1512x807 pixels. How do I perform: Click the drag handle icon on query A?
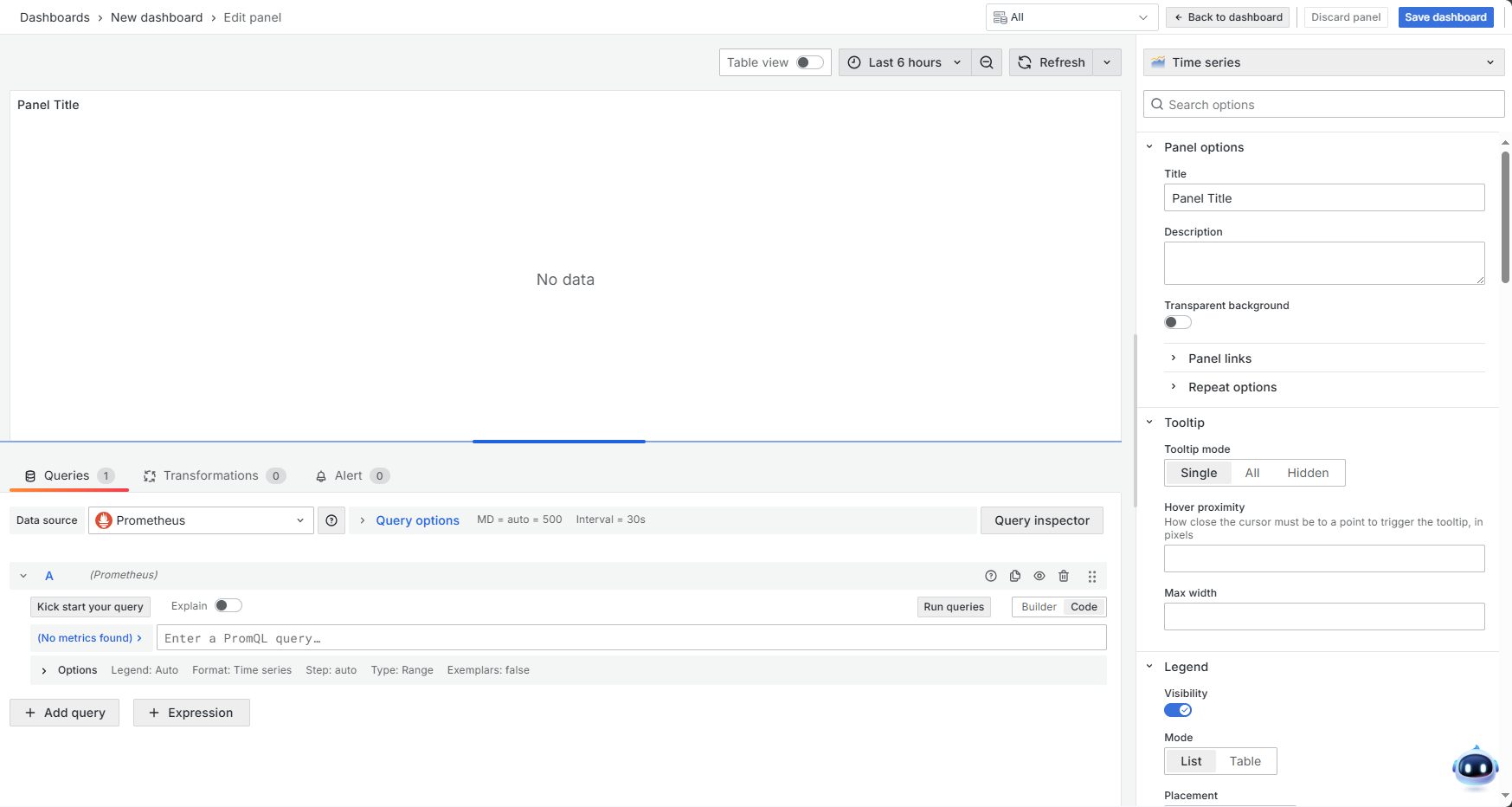[x=1091, y=576]
